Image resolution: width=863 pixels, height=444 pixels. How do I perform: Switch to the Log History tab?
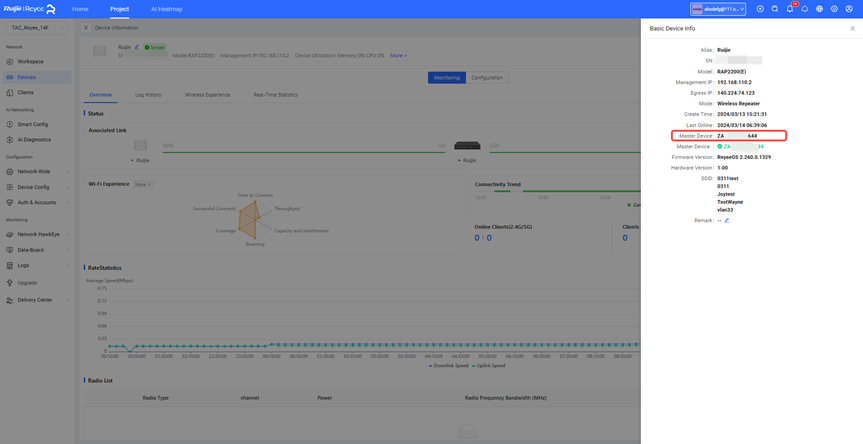point(148,95)
